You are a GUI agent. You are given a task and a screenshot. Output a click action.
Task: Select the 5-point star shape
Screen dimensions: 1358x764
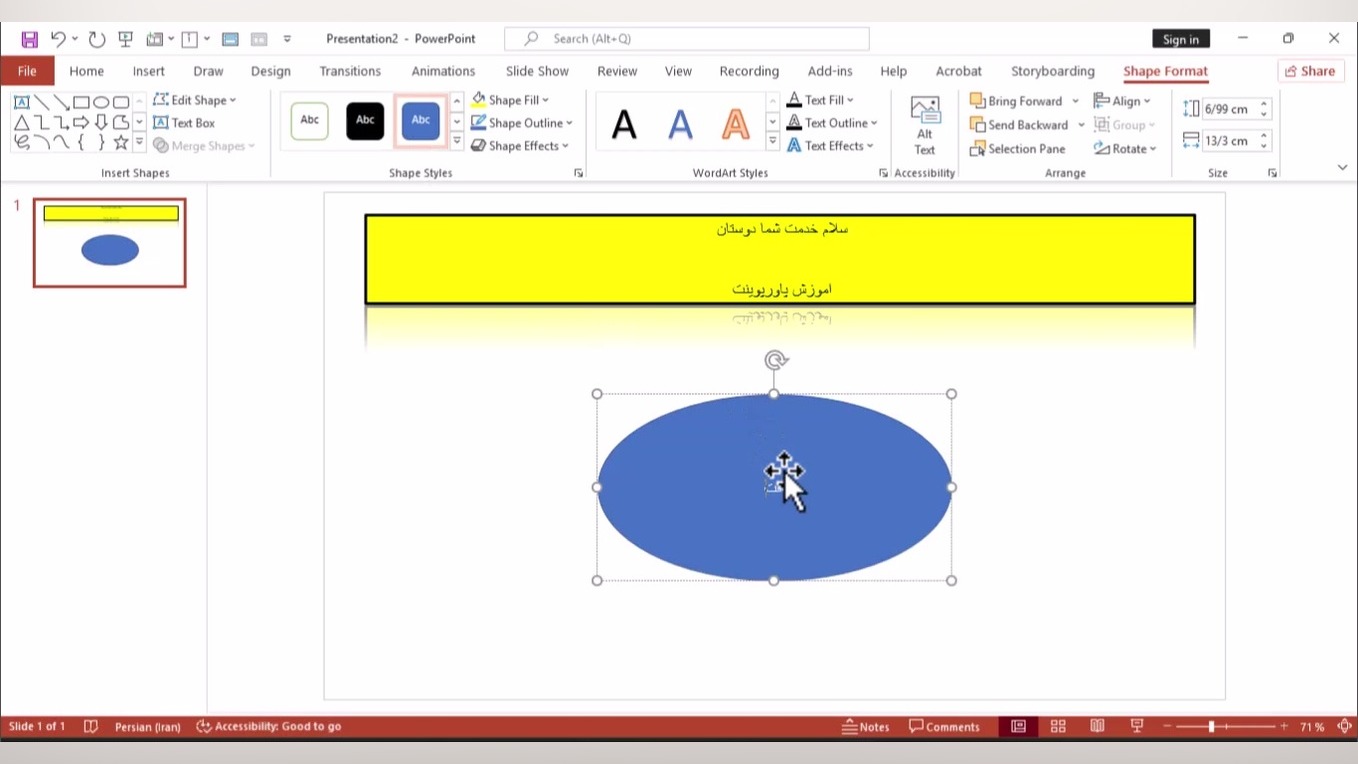tap(121, 142)
